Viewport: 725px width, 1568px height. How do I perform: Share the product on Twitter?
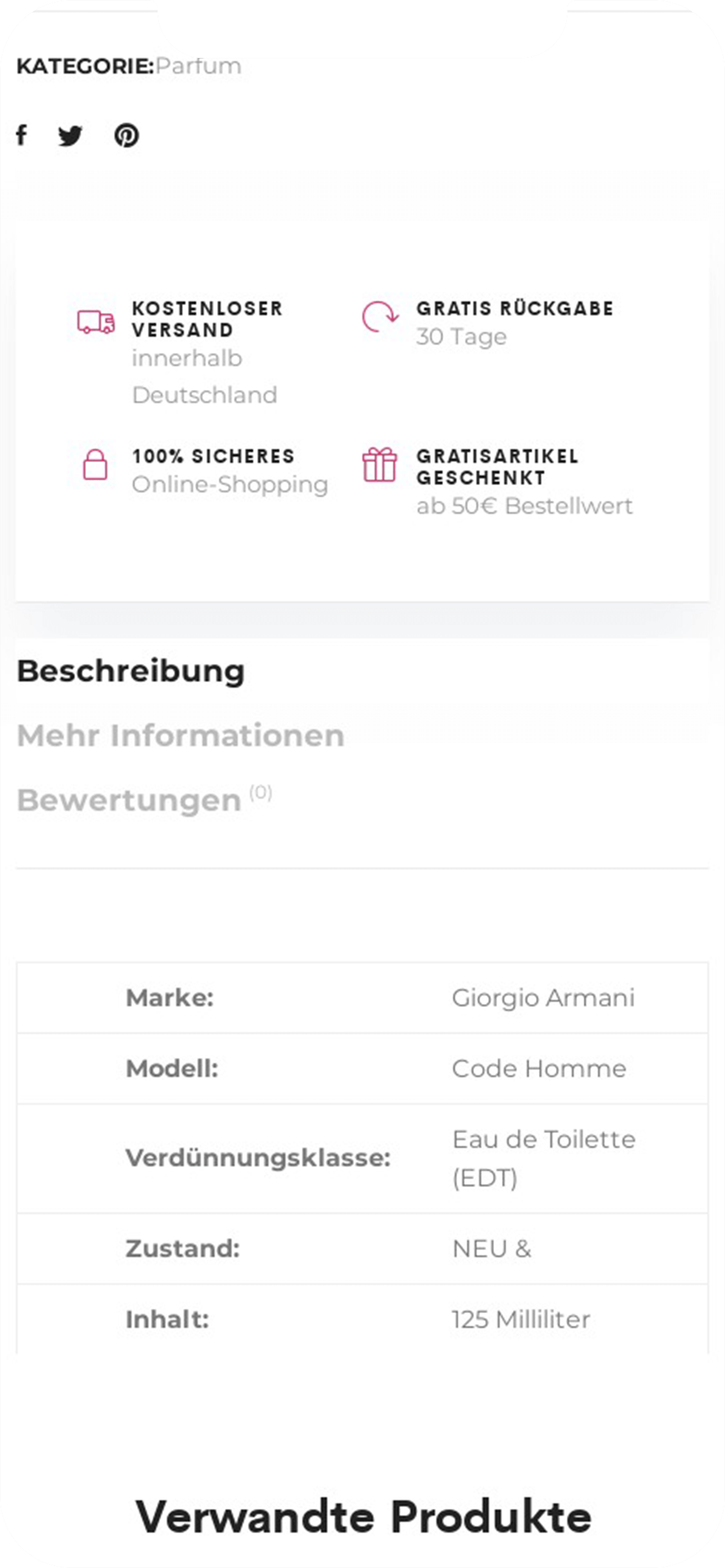(71, 136)
